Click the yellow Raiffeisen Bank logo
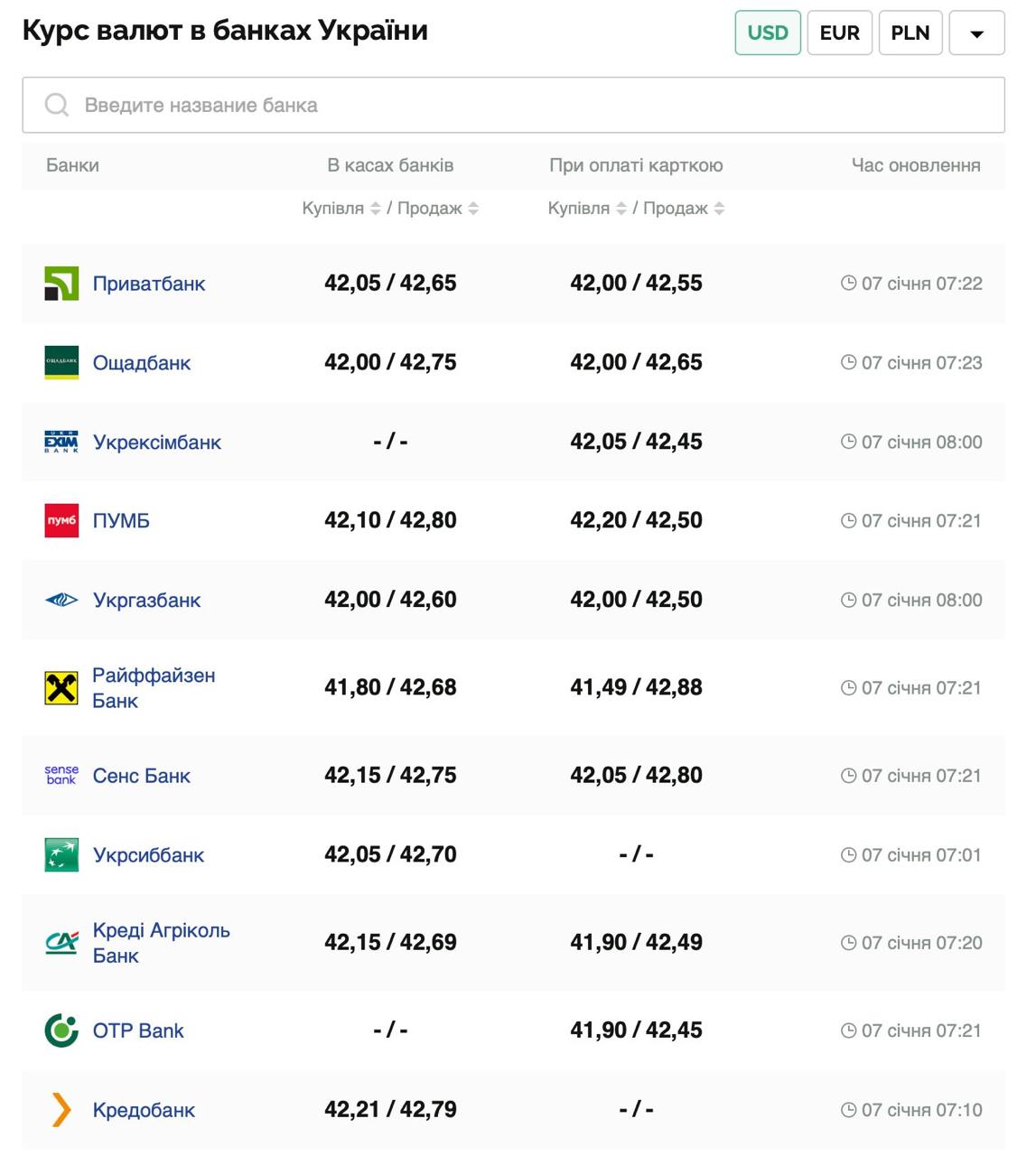 click(x=61, y=688)
